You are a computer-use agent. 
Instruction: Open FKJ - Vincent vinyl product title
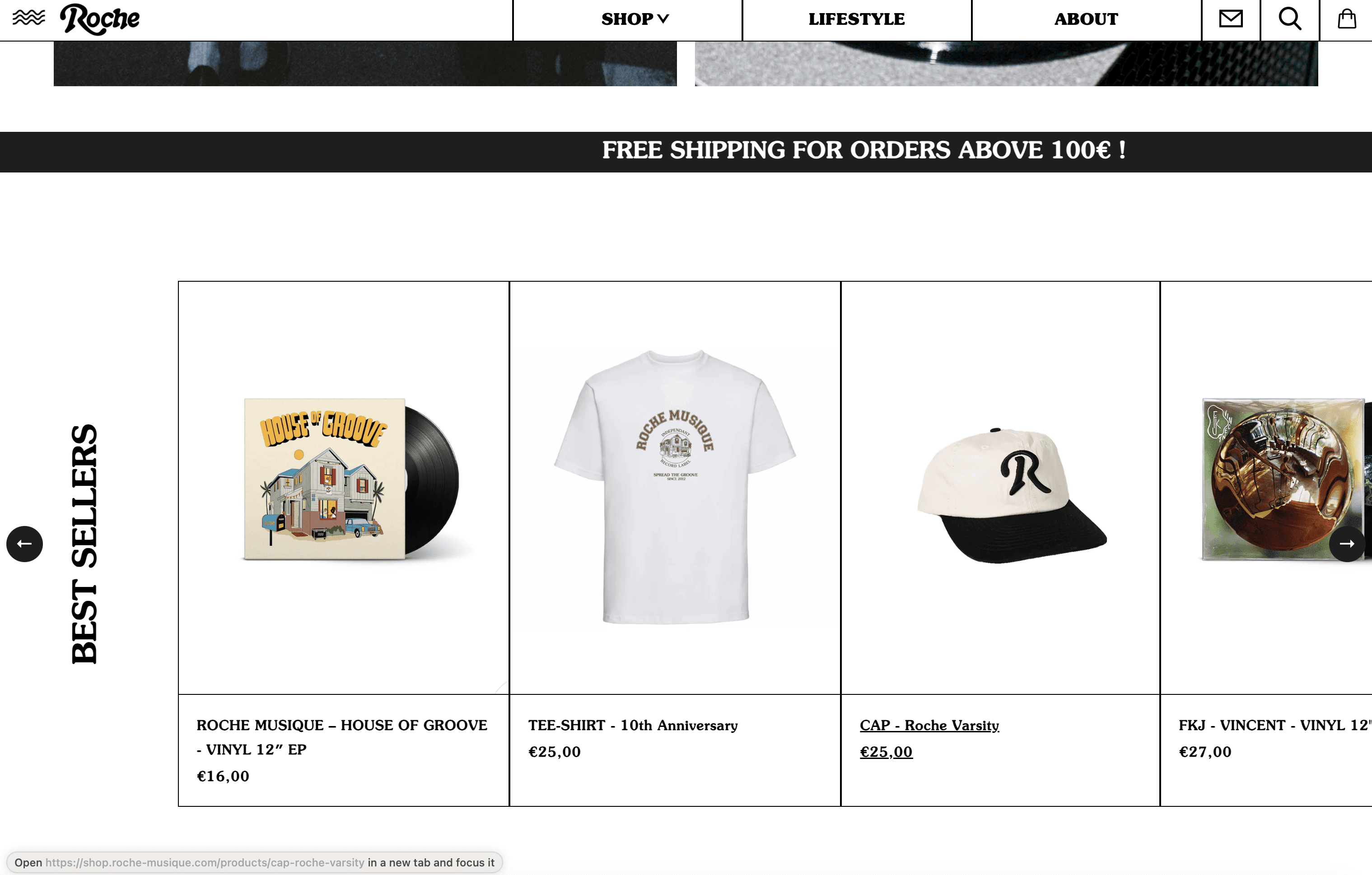tap(1275, 725)
